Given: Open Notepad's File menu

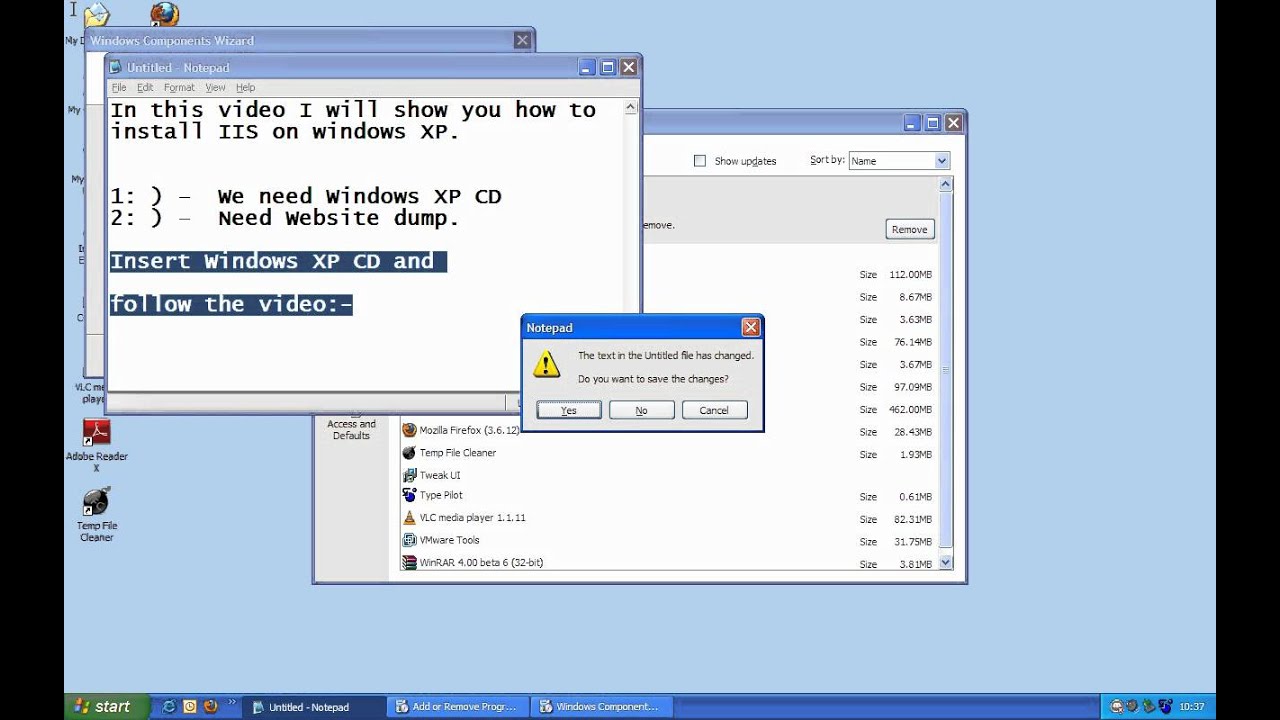Looking at the screenshot, I should (119, 88).
